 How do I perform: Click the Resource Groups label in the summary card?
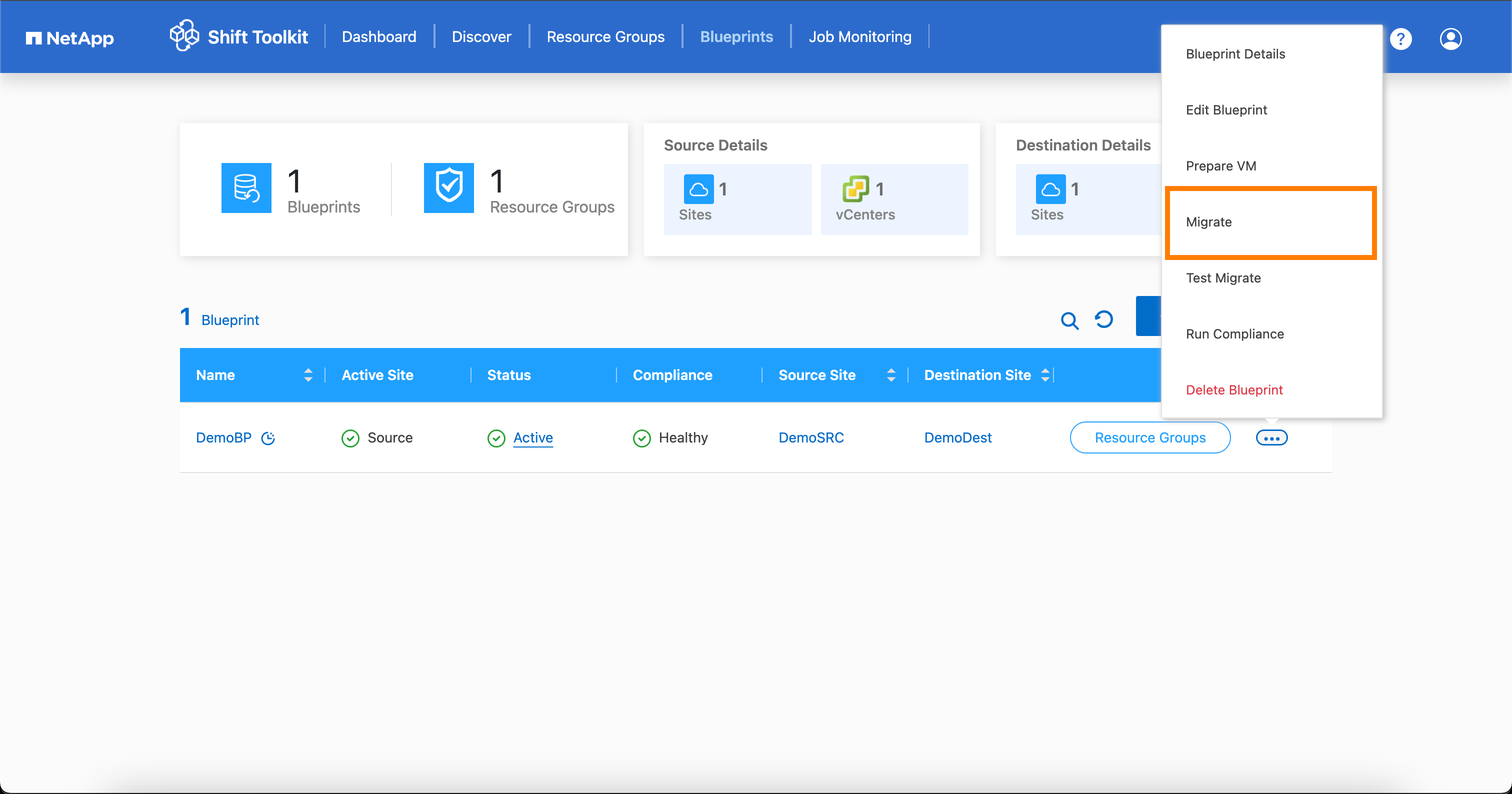click(x=551, y=207)
